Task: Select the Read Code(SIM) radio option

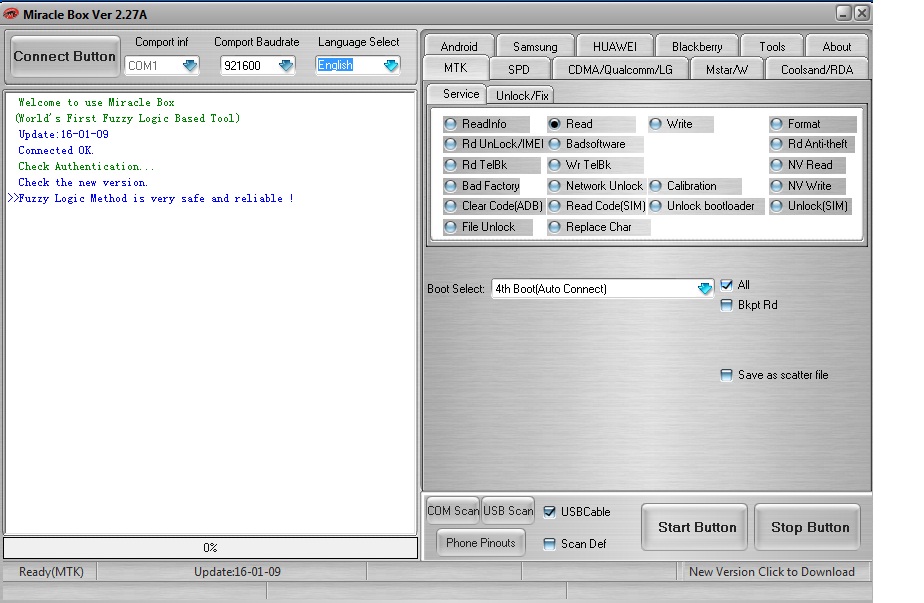Action: 597,206
